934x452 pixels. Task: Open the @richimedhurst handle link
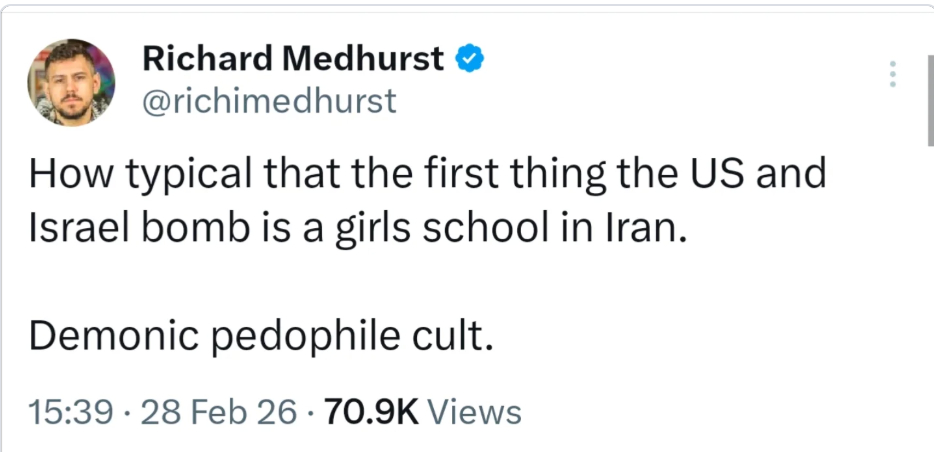pos(270,100)
